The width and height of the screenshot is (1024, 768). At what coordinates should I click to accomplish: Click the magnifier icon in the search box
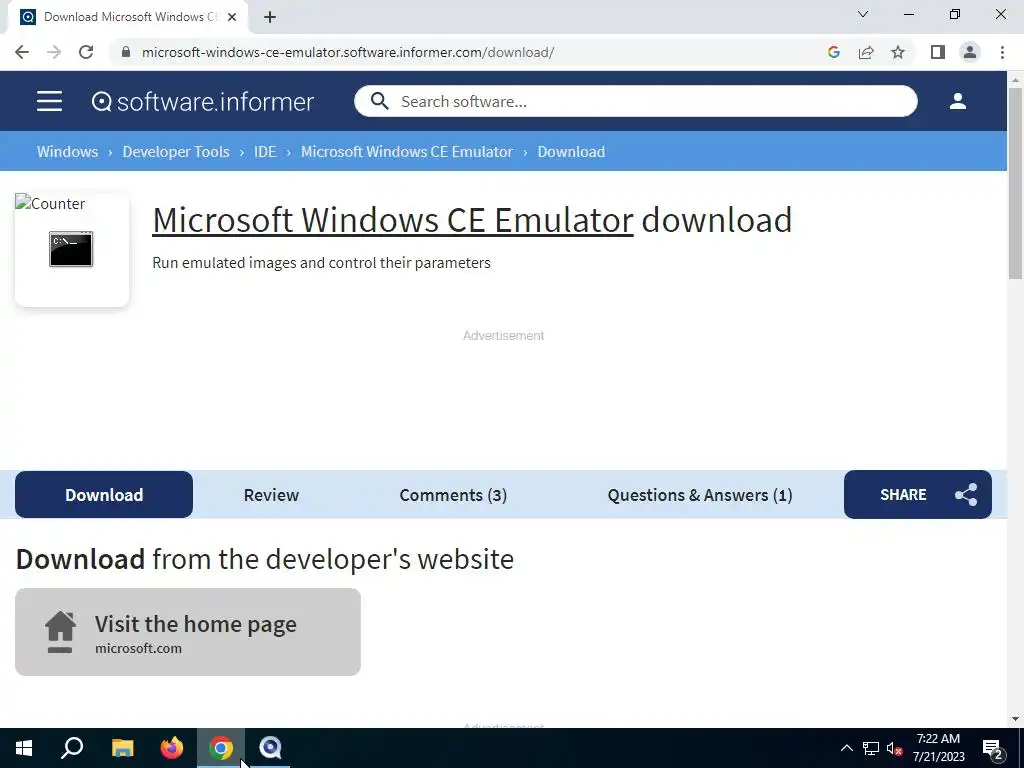point(379,101)
